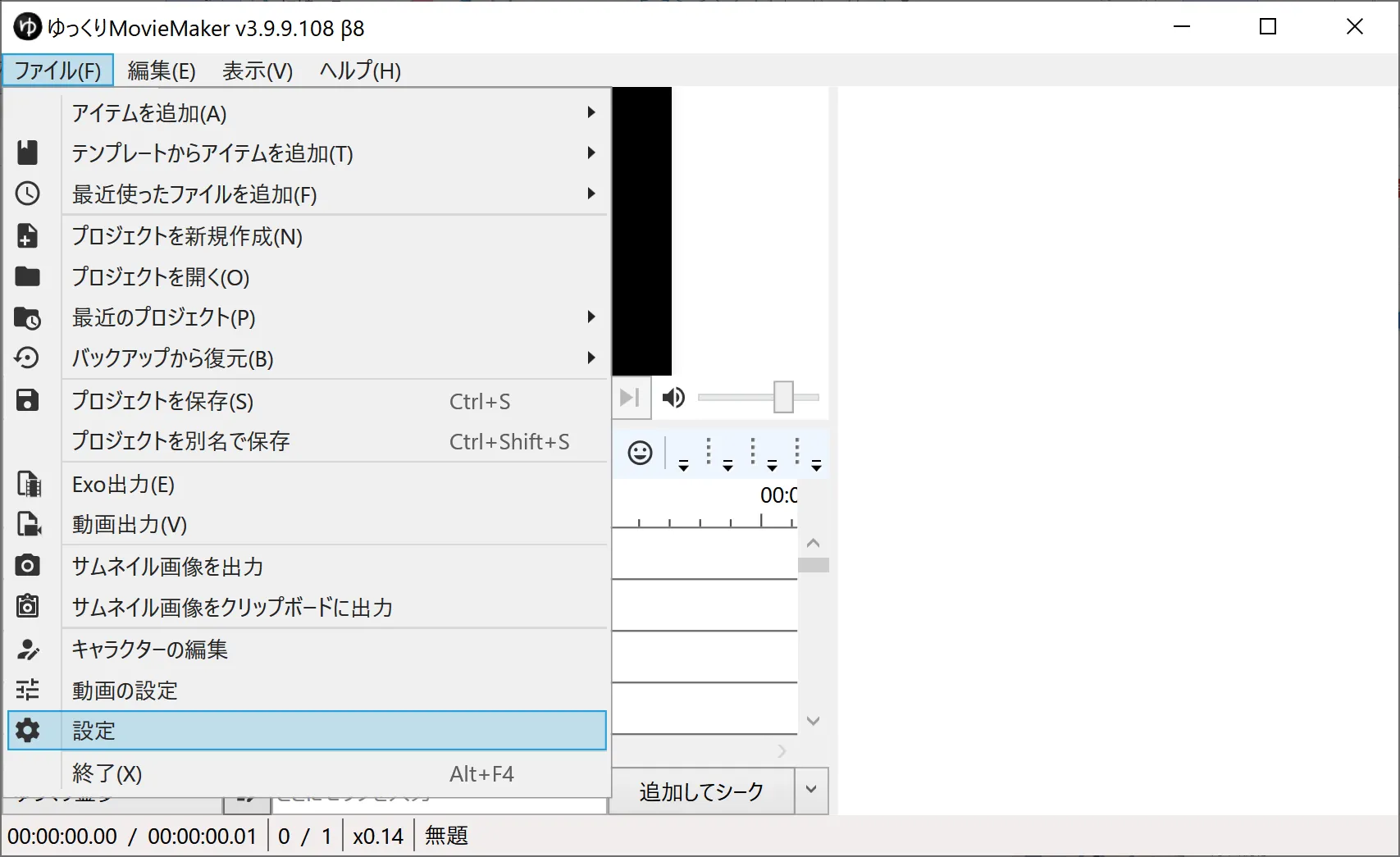Click the recent projects folder-clock icon

coord(28,317)
